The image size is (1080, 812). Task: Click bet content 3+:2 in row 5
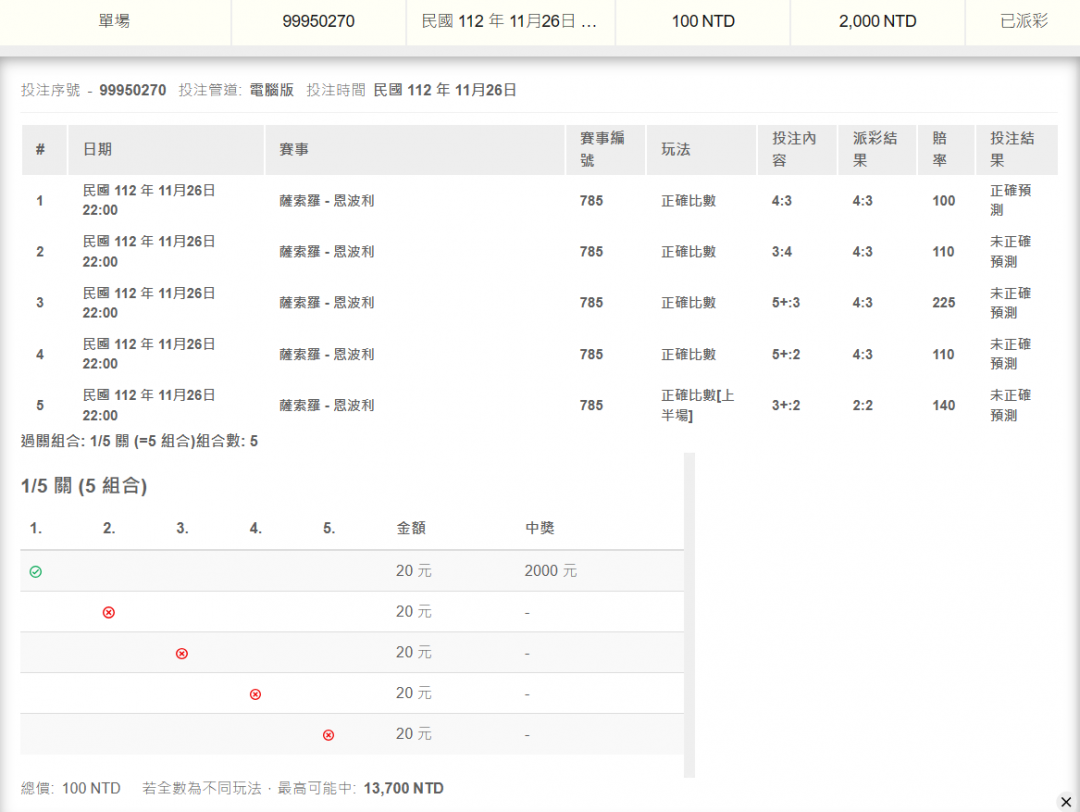point(786,406)
